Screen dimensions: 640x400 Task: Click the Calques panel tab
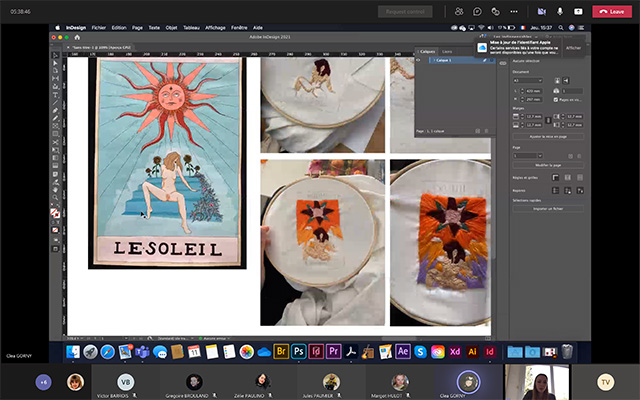(x=427, y=51)
